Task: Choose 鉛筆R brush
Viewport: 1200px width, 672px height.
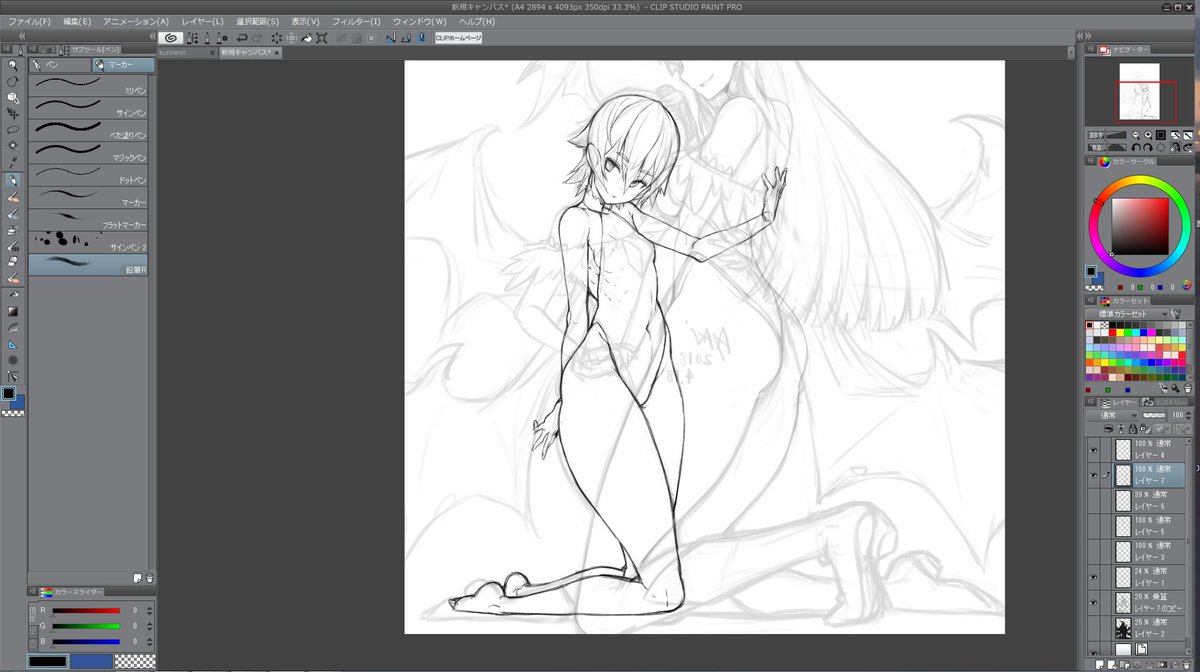Action: pos(88,264)
